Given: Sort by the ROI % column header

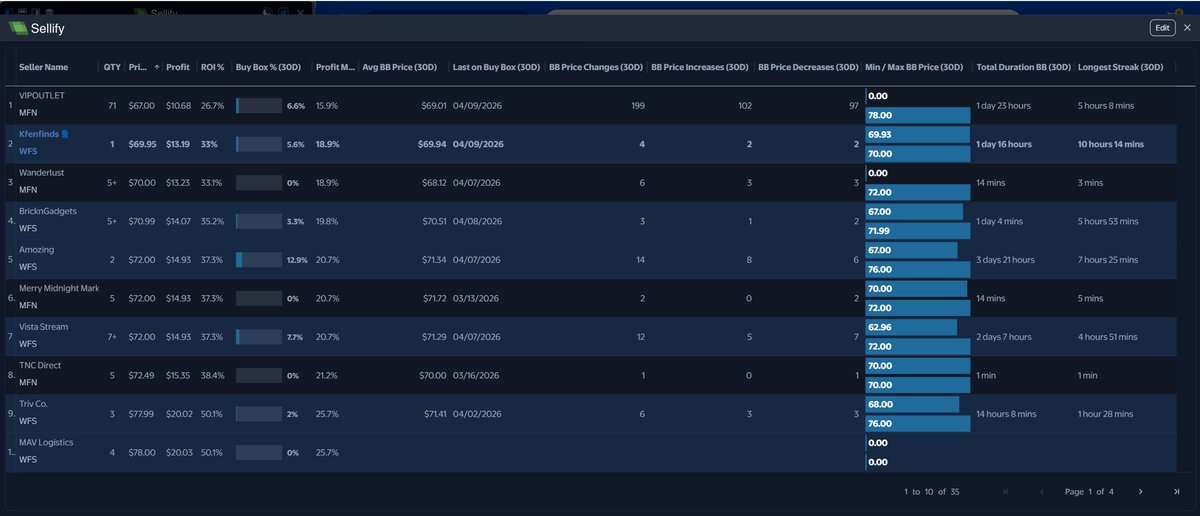Looking at the screenshot, I should click(x=212, y=67).
